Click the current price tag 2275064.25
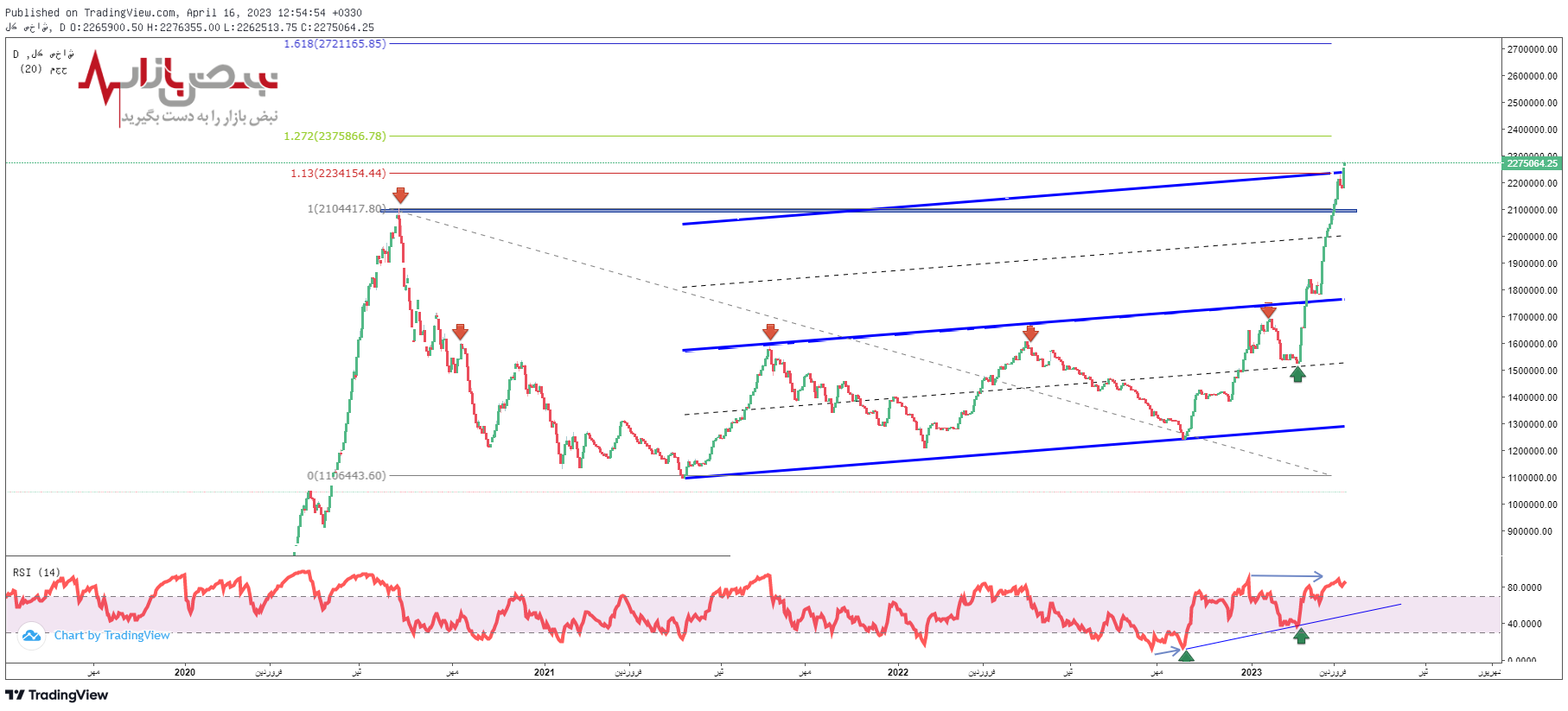 click(1532, 163)
